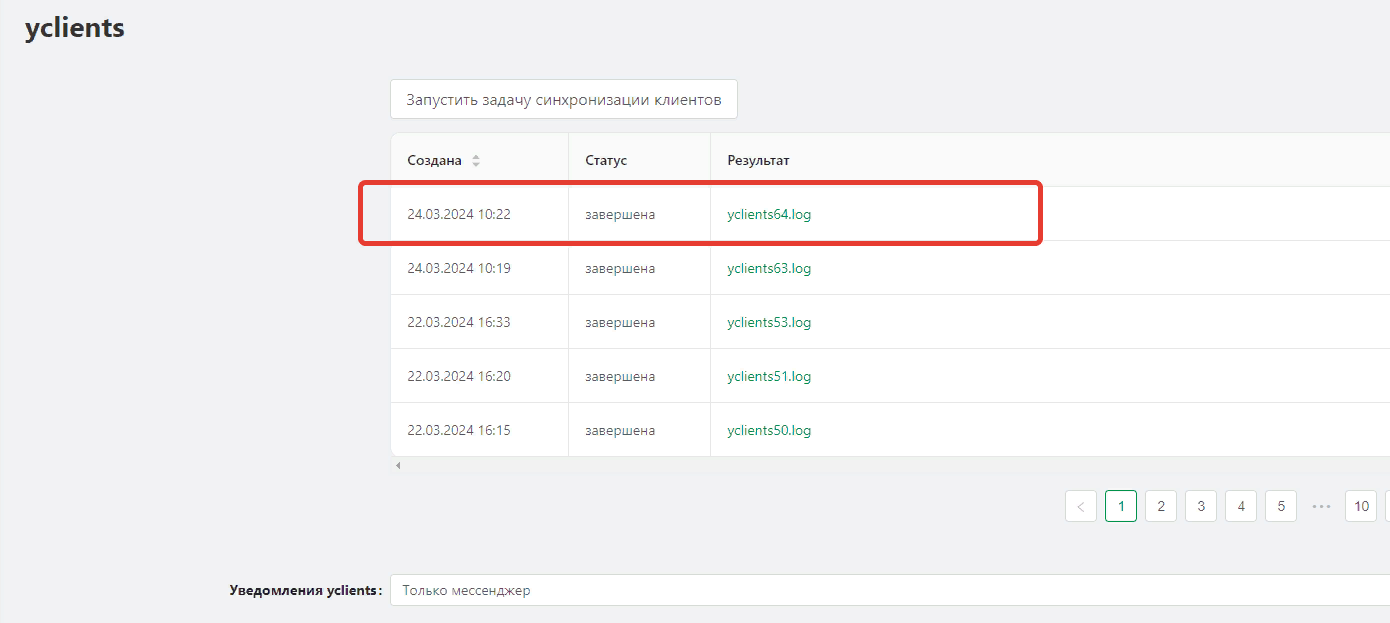Go to pagination page 2
This screenshot has width=1390, height=623.
(1161, 506)
